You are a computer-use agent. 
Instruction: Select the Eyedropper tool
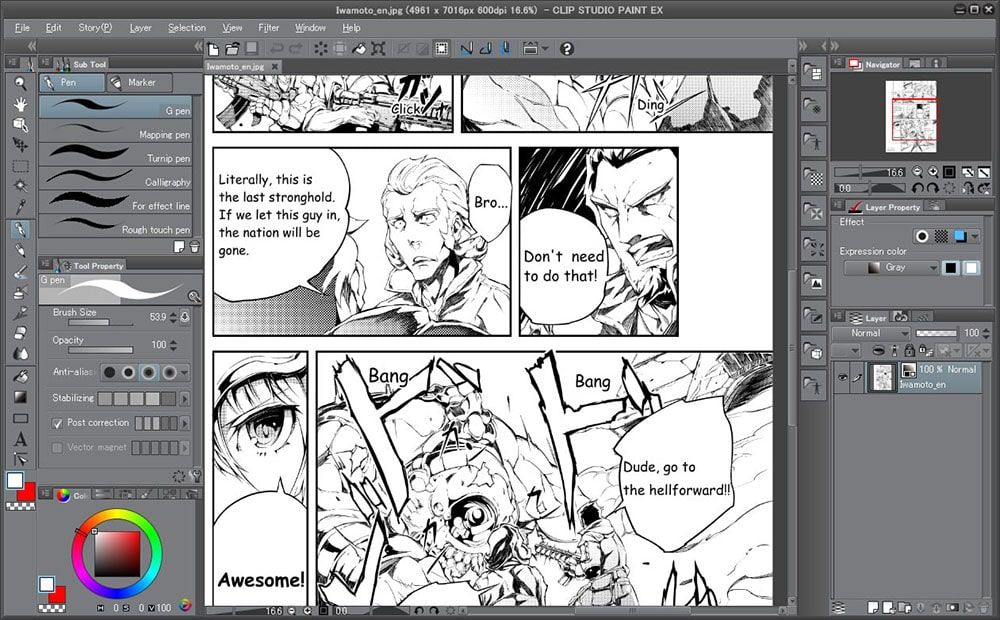(x=20, y=207)
